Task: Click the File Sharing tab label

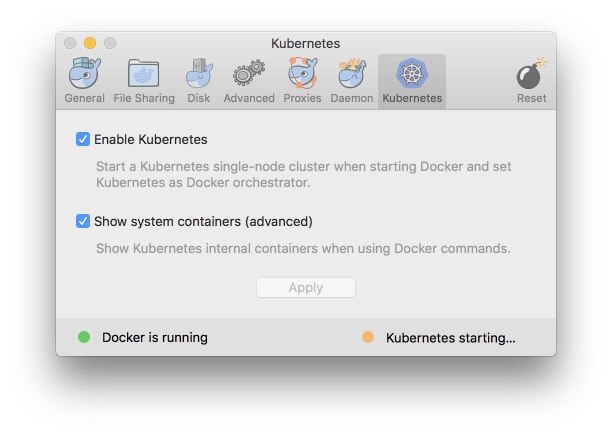Action: pyautogui.click(x=143, y=98)
